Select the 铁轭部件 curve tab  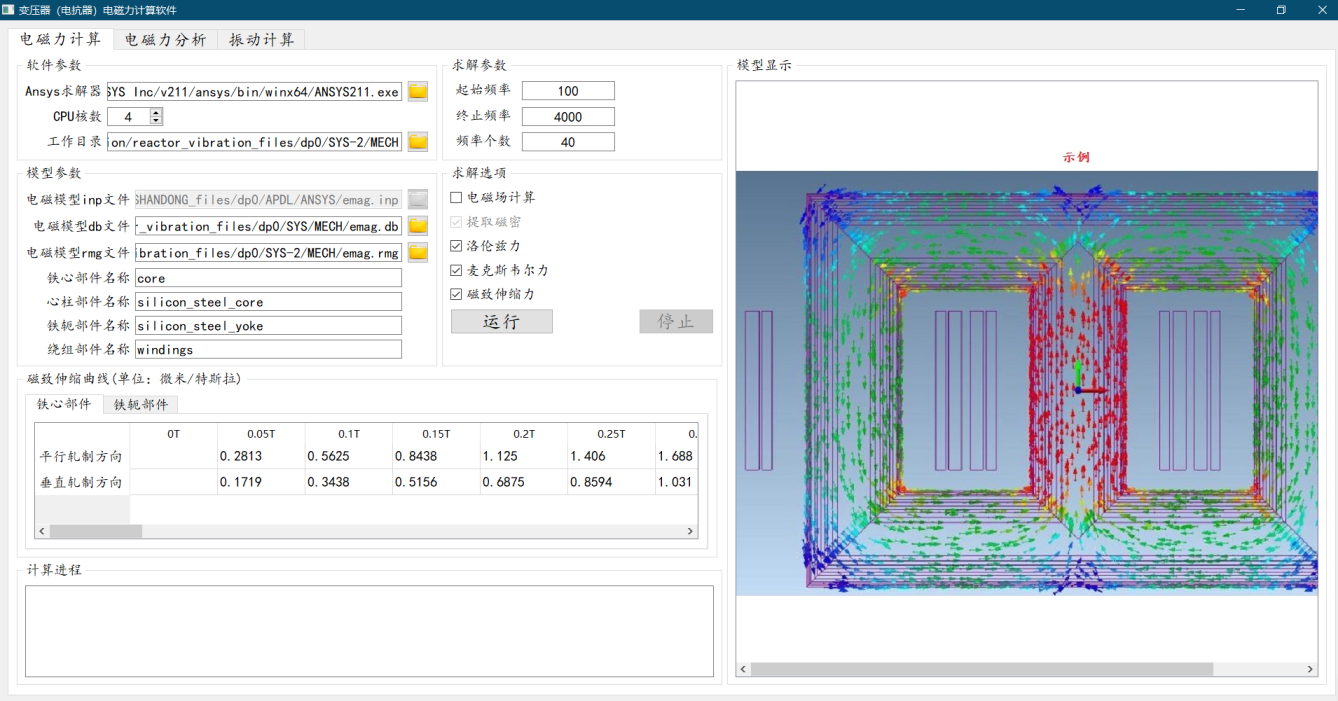pos(140,405)
